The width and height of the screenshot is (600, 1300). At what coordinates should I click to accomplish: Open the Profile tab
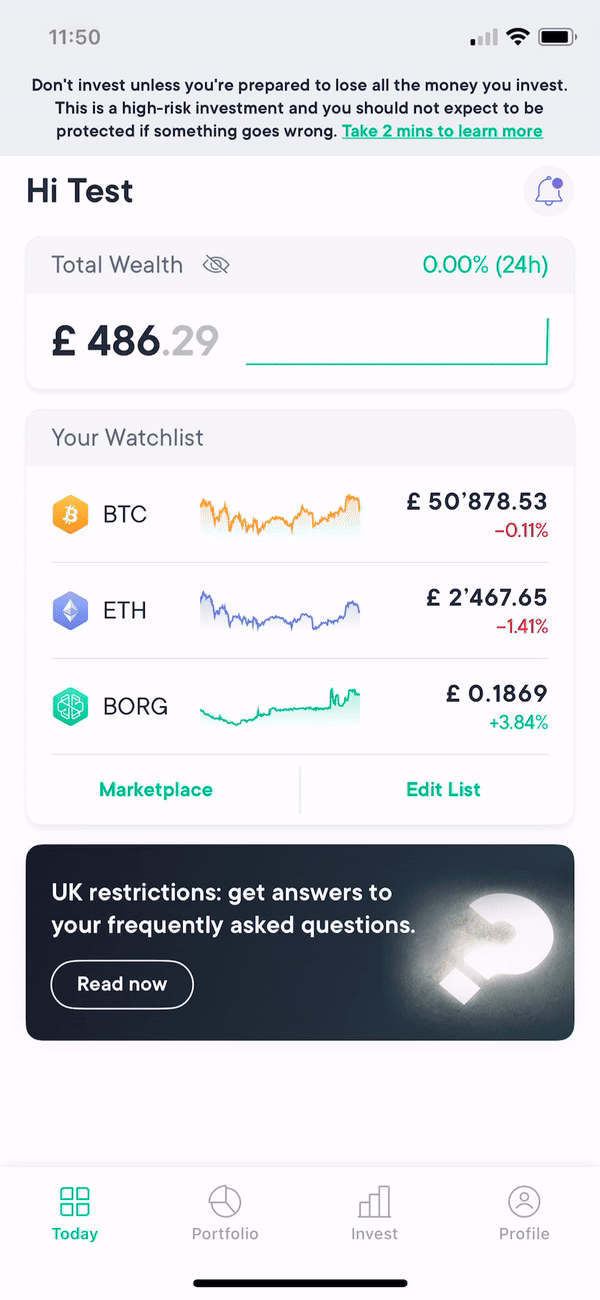click(x=524, y=1214)
